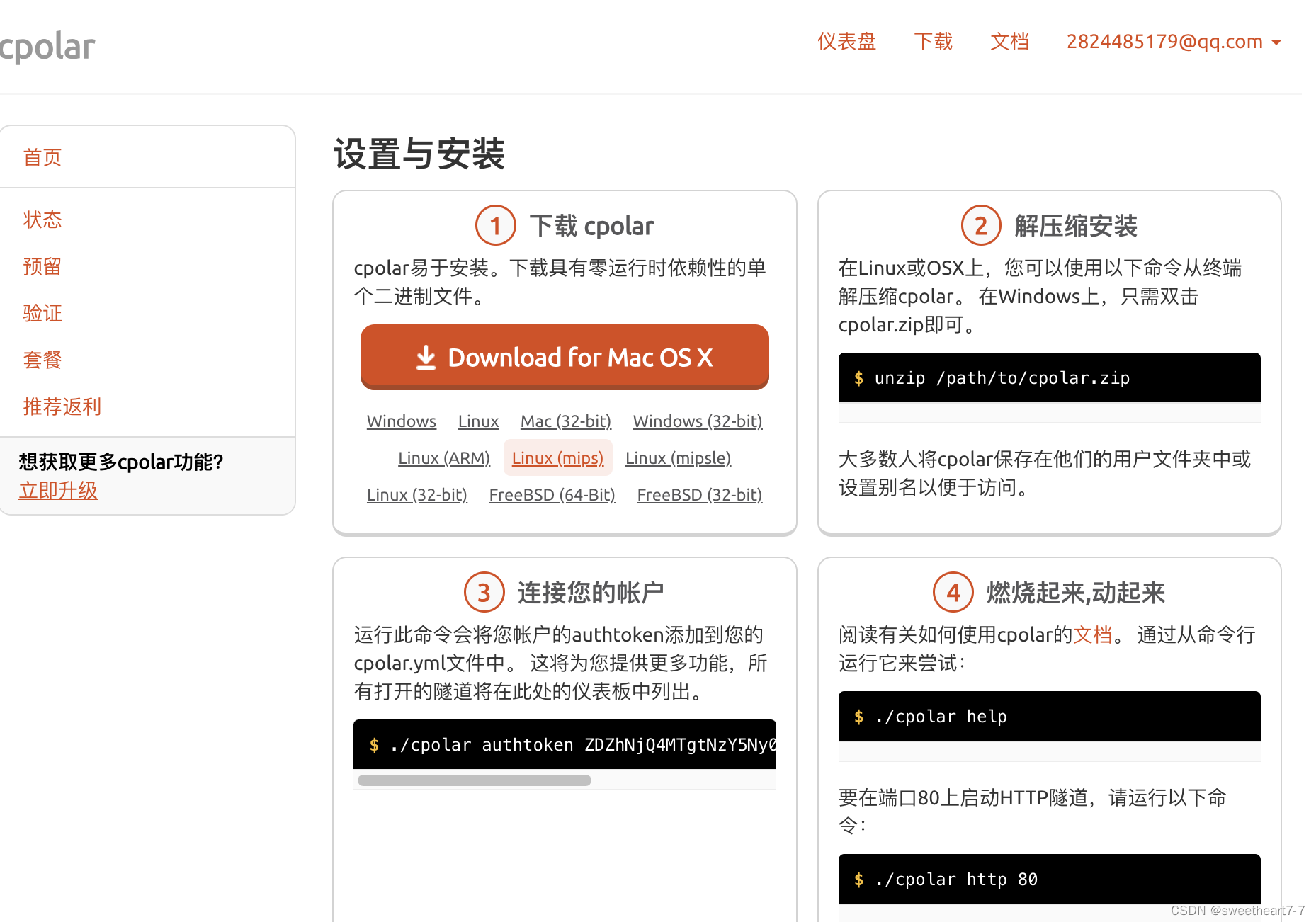Select the Linux download link
1316x922 pixels.
(x=478, y=421)
